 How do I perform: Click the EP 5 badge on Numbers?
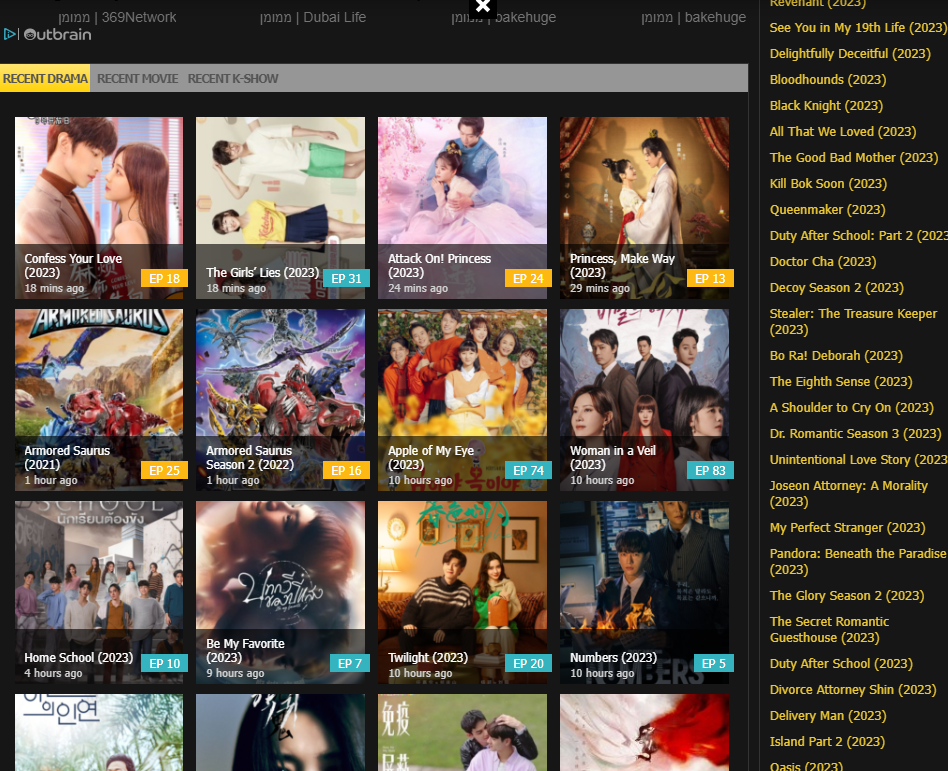pyautogui.click(x=714, y=663)
